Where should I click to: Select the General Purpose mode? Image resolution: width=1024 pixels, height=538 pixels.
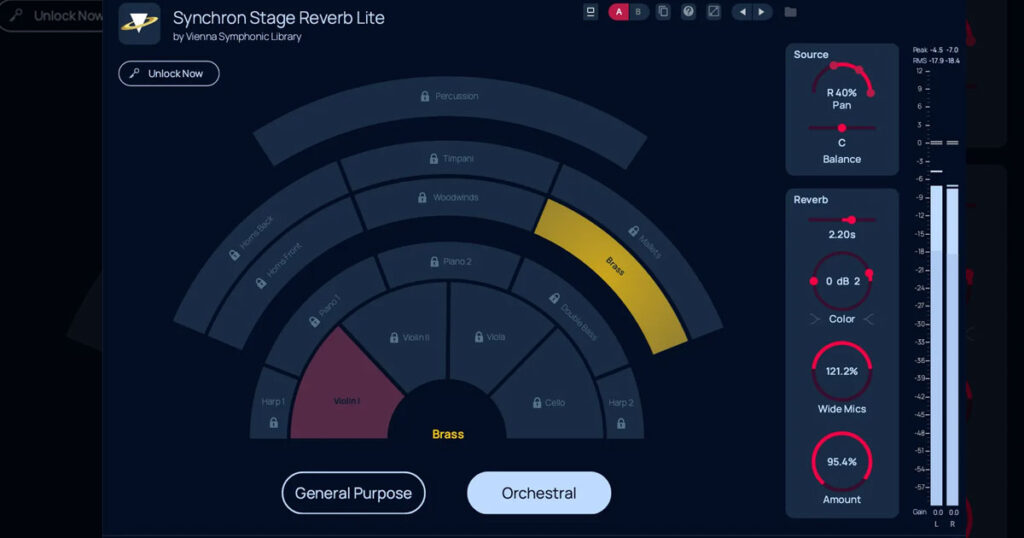[x=353, y=493]
